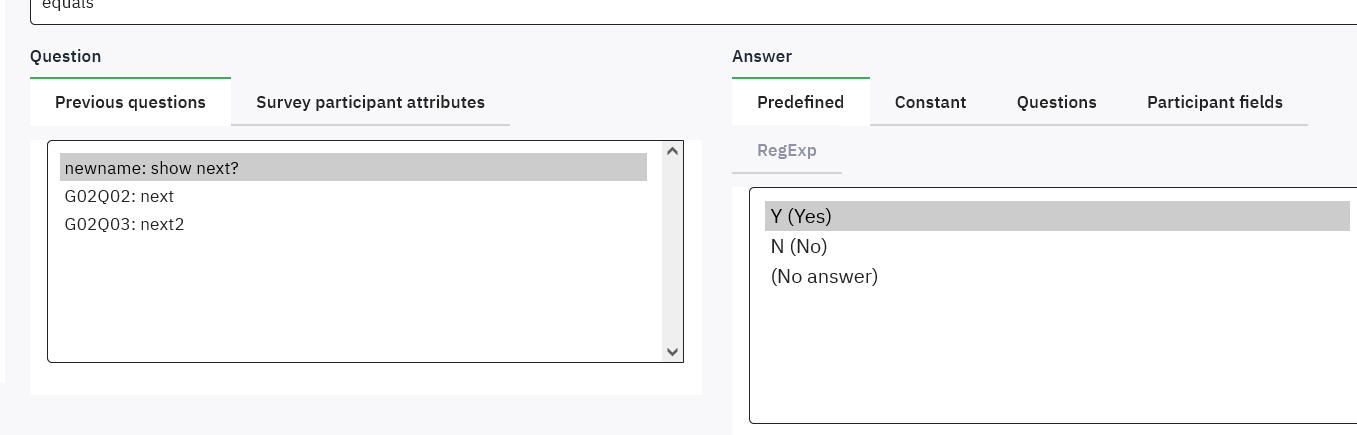1357x435 pixels.
Task: Click empty space in the question list box
Action: pyautogui.click(x=350, y=300)
